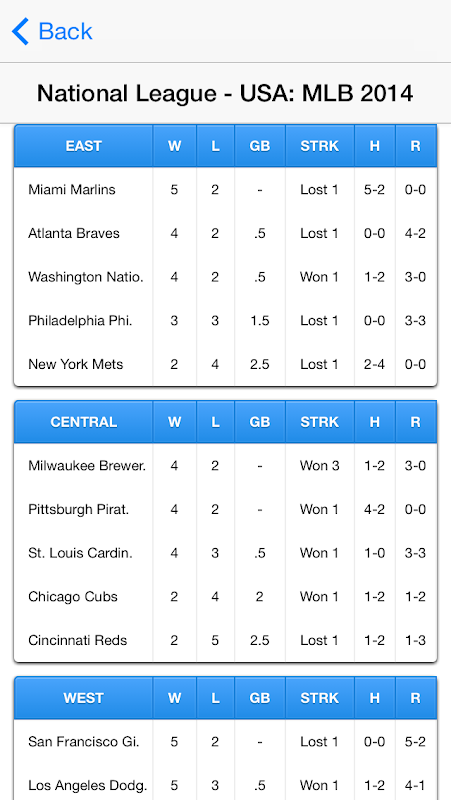Click the GB column header in EAST table
This screenshot has height=800, width=451.
click(x=260, y=146)
